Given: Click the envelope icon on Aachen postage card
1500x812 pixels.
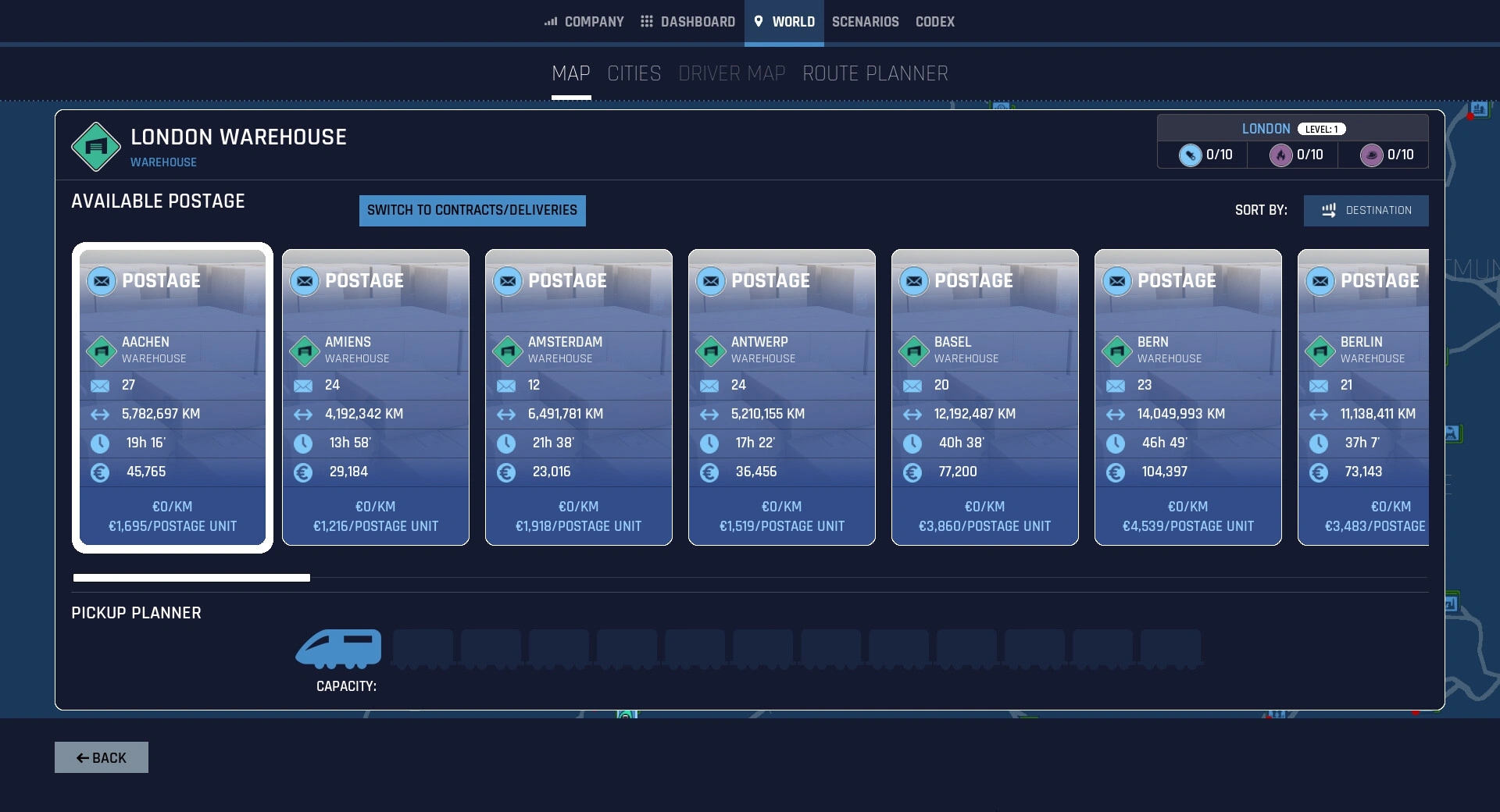Looking at the screenshot, I should [100, 386].
